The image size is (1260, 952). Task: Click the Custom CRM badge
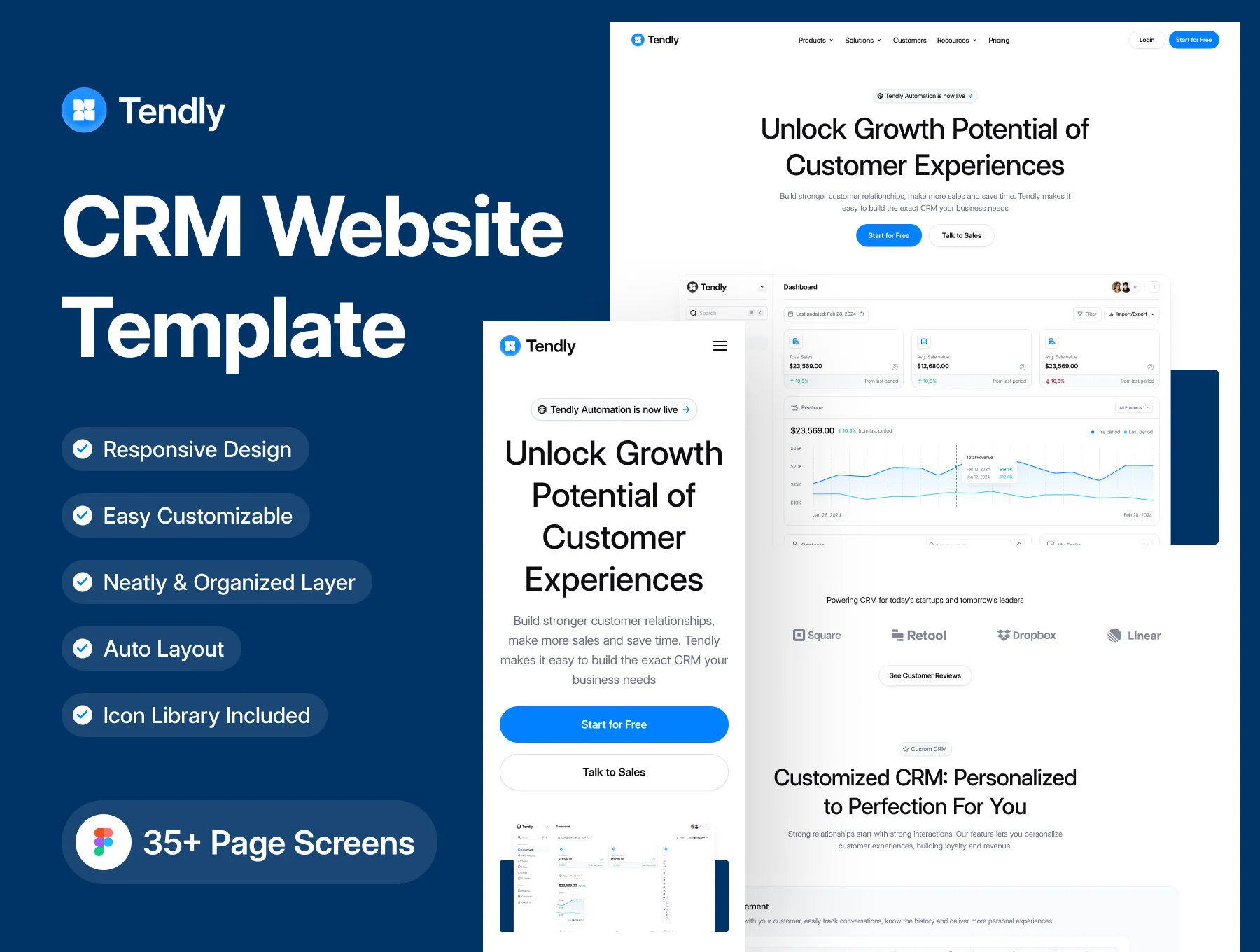tap(925, 749)
